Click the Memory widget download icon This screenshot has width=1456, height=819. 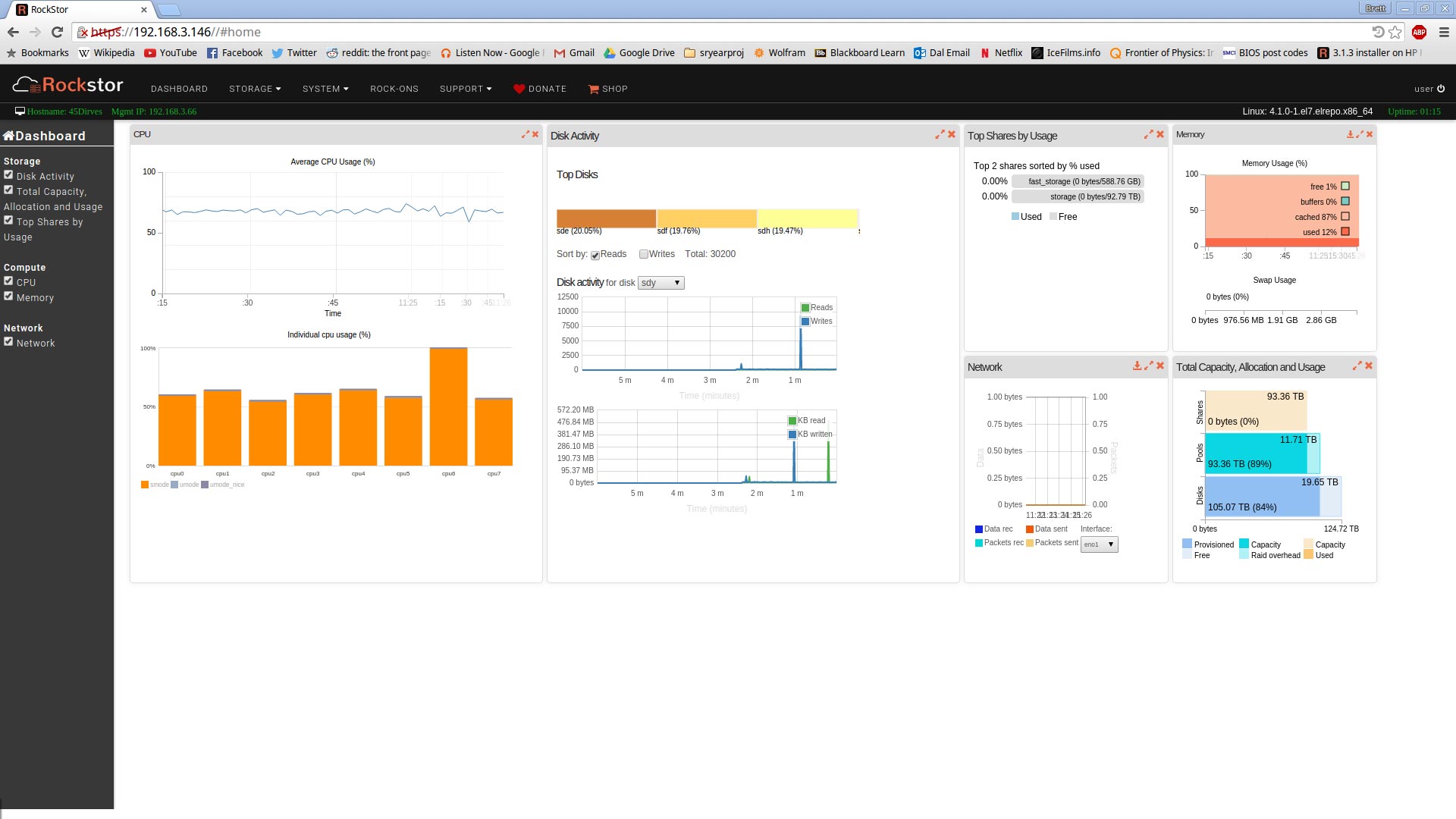click(x=1350, y=134)
